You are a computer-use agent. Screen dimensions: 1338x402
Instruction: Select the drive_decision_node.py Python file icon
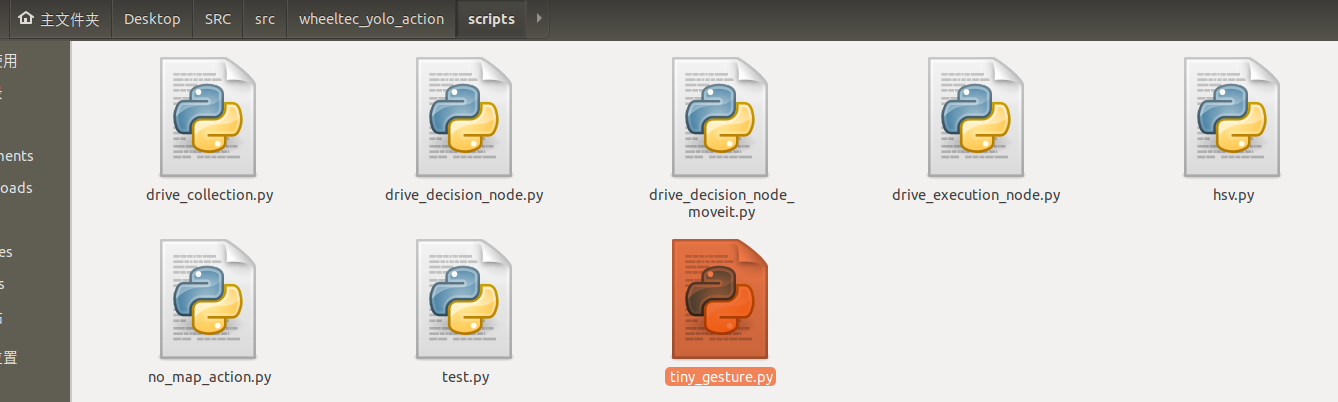click(465, 117)
